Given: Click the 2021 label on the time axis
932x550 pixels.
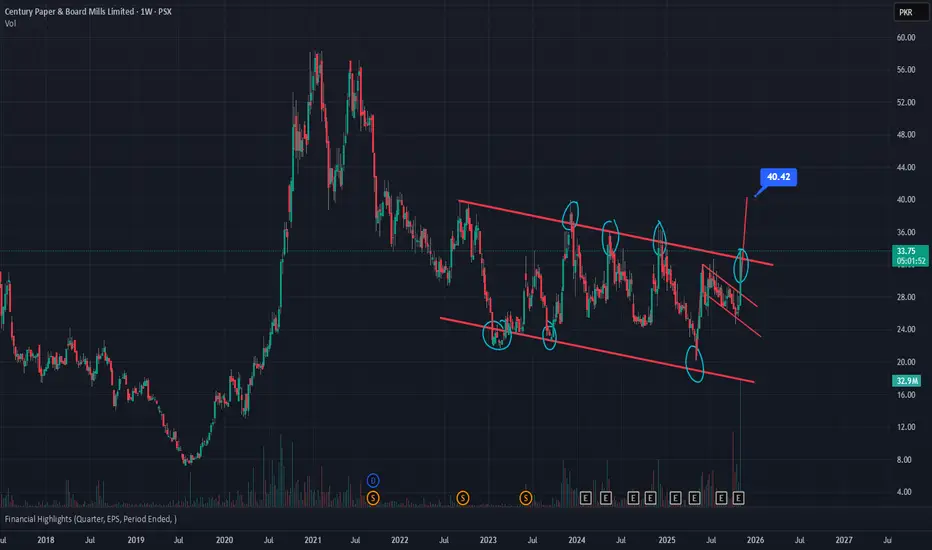Looking at the screenshot, I should click(x=313, y=540).
